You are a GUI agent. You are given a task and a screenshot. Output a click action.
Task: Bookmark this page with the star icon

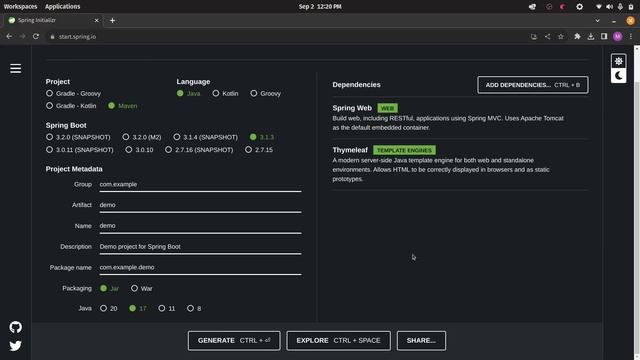561,36
